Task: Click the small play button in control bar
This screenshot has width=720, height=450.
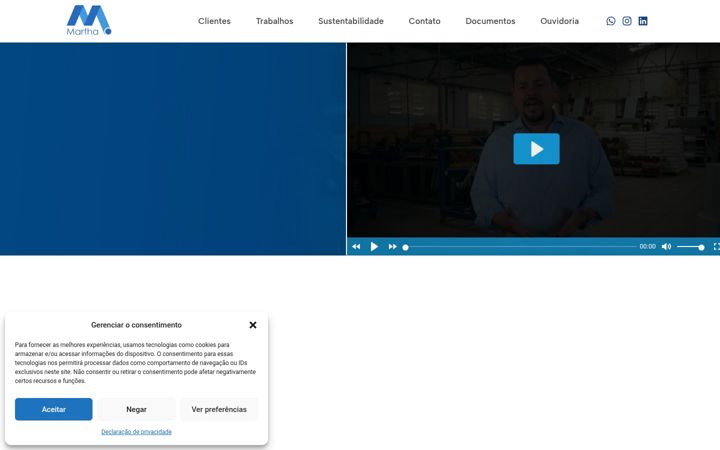Action: click(374, 247)
